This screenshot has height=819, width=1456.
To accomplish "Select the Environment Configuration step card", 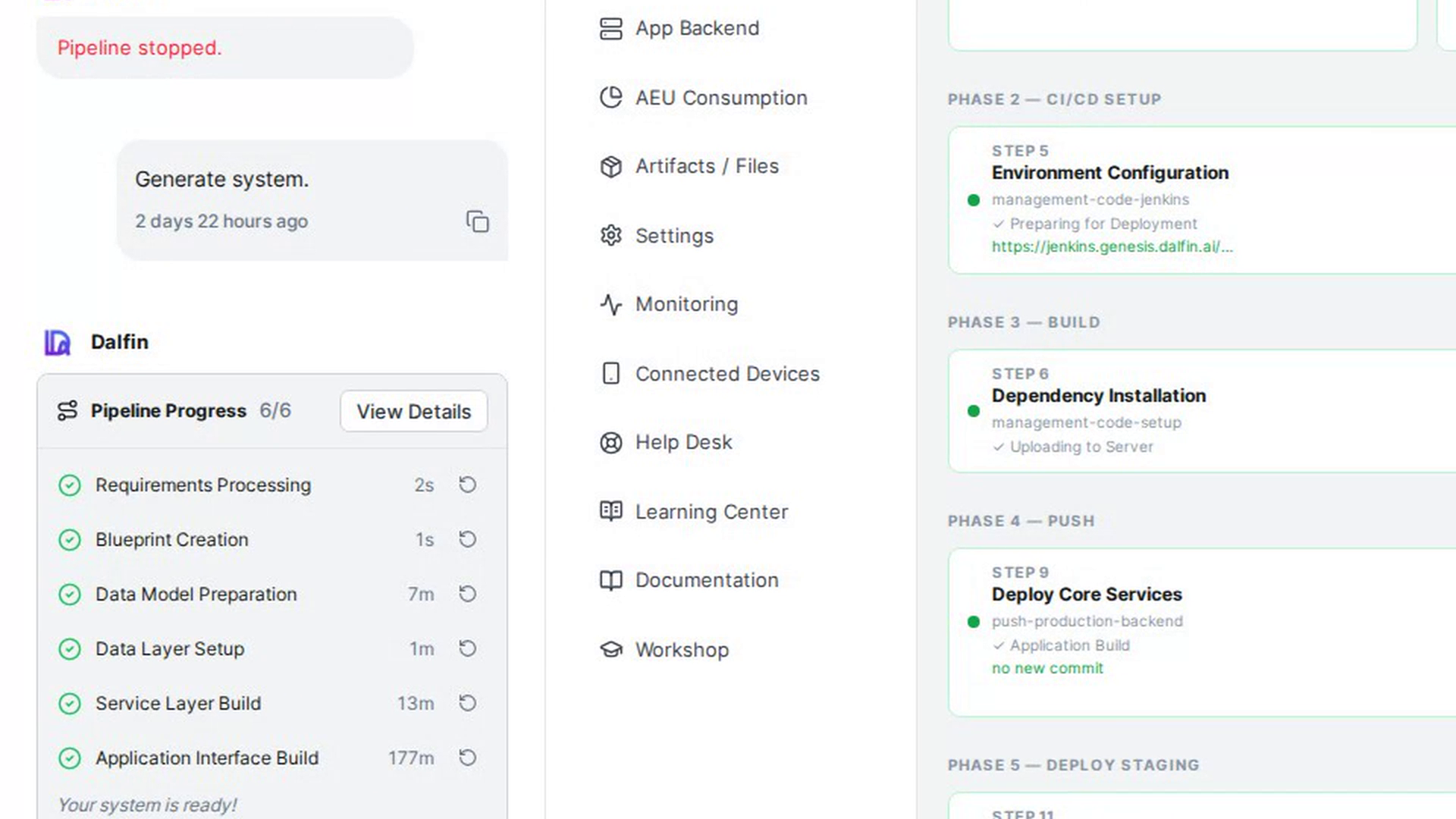I will coord(1202,200).
